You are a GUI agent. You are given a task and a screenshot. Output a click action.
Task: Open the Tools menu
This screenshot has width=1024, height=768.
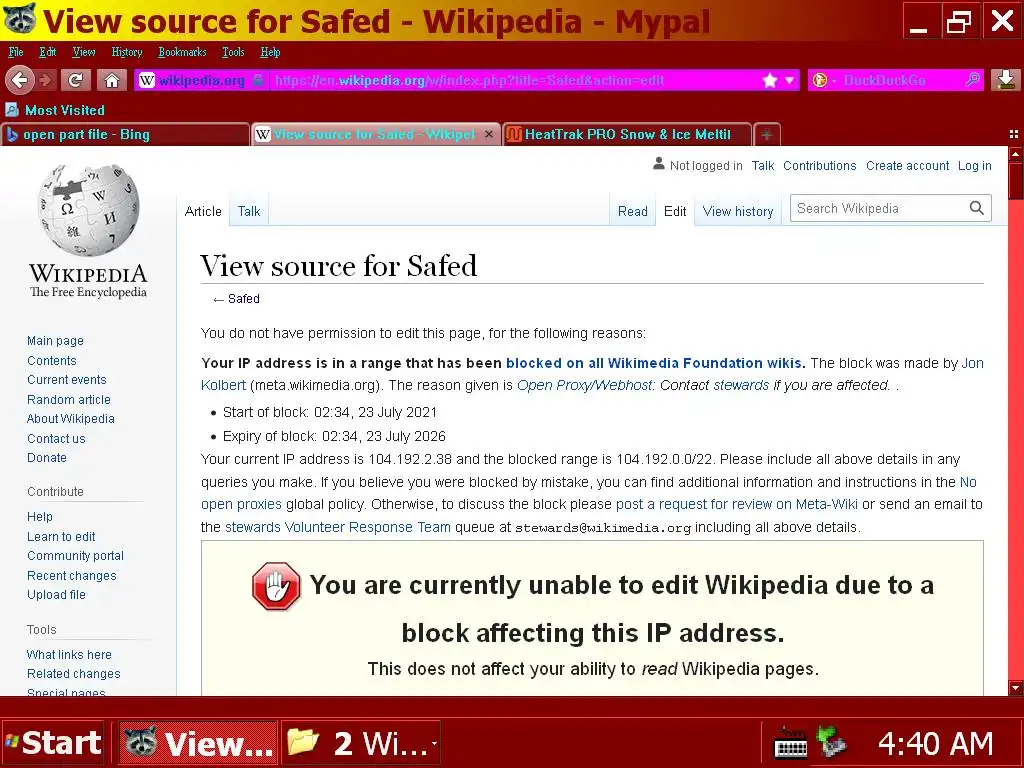(233, 52)
